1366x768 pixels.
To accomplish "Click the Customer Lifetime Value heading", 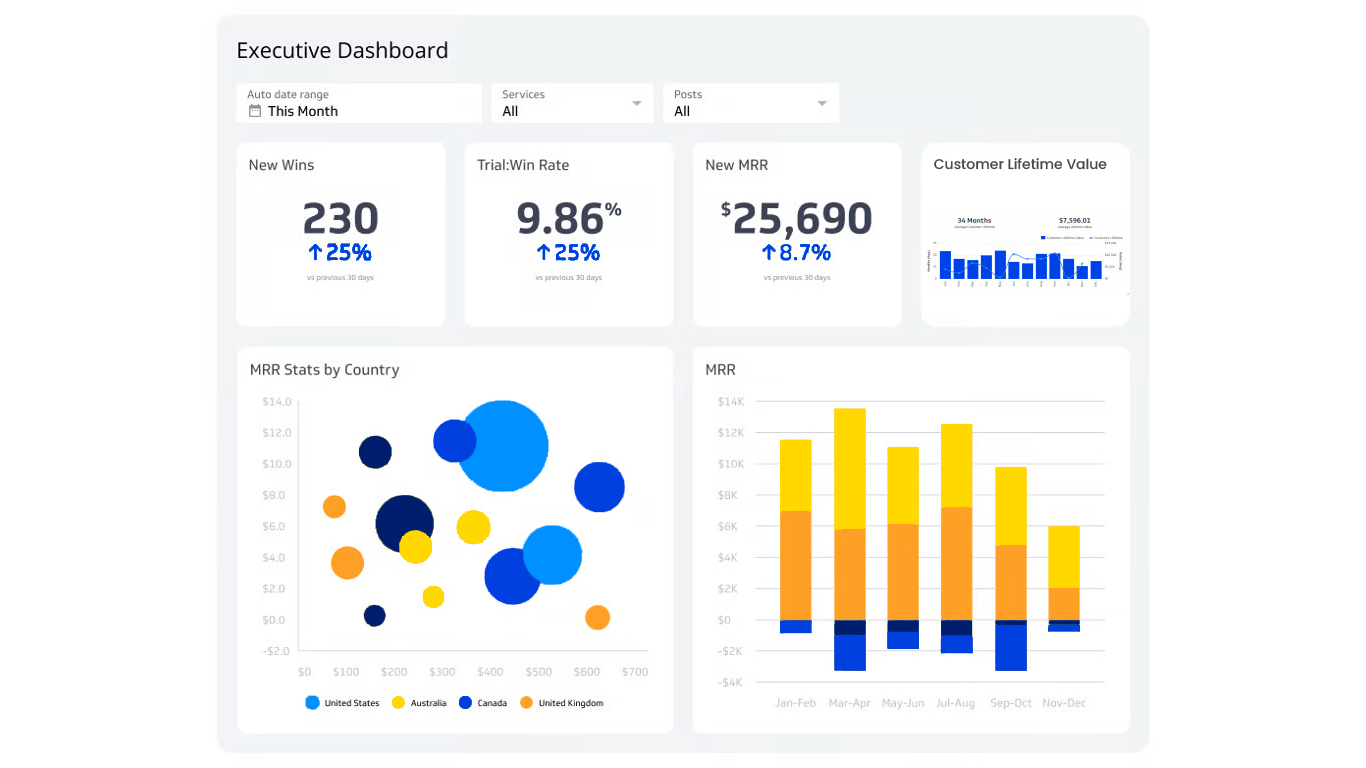I will pos(1020,164).
